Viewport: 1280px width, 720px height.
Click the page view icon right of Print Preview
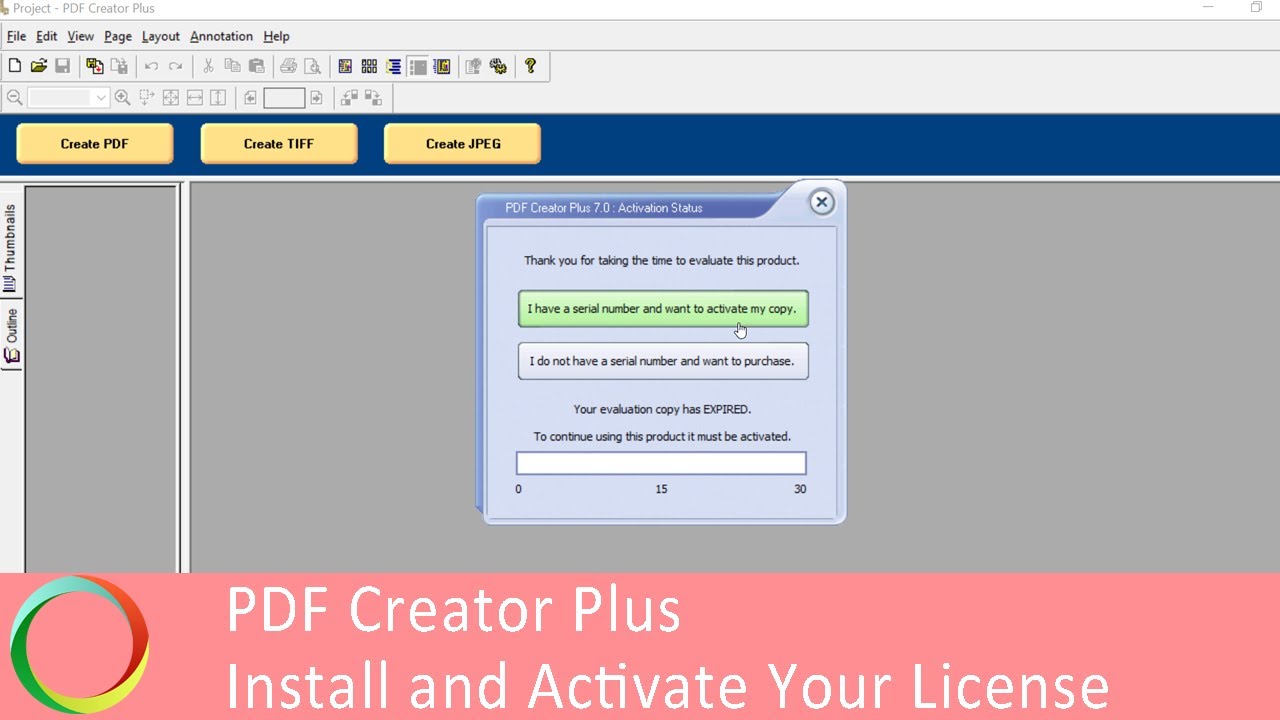(345, 66)
